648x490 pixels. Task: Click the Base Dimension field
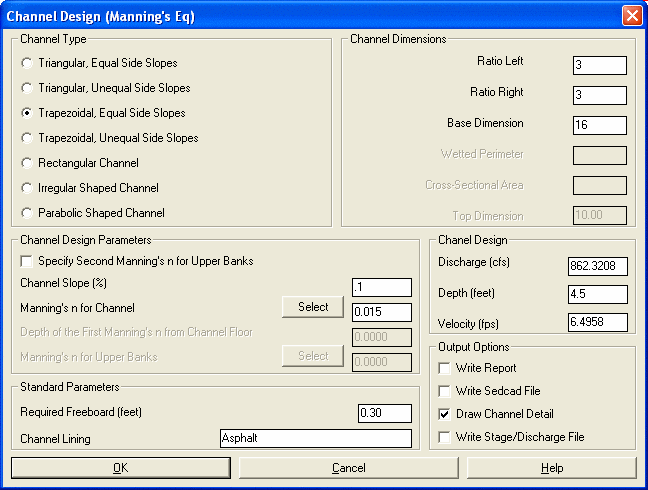coord(600,125)
